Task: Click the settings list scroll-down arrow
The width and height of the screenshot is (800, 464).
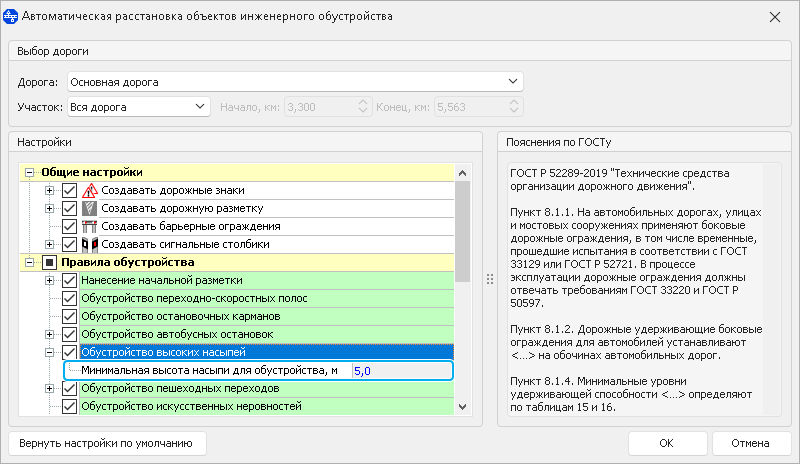Action: (462, 407)
